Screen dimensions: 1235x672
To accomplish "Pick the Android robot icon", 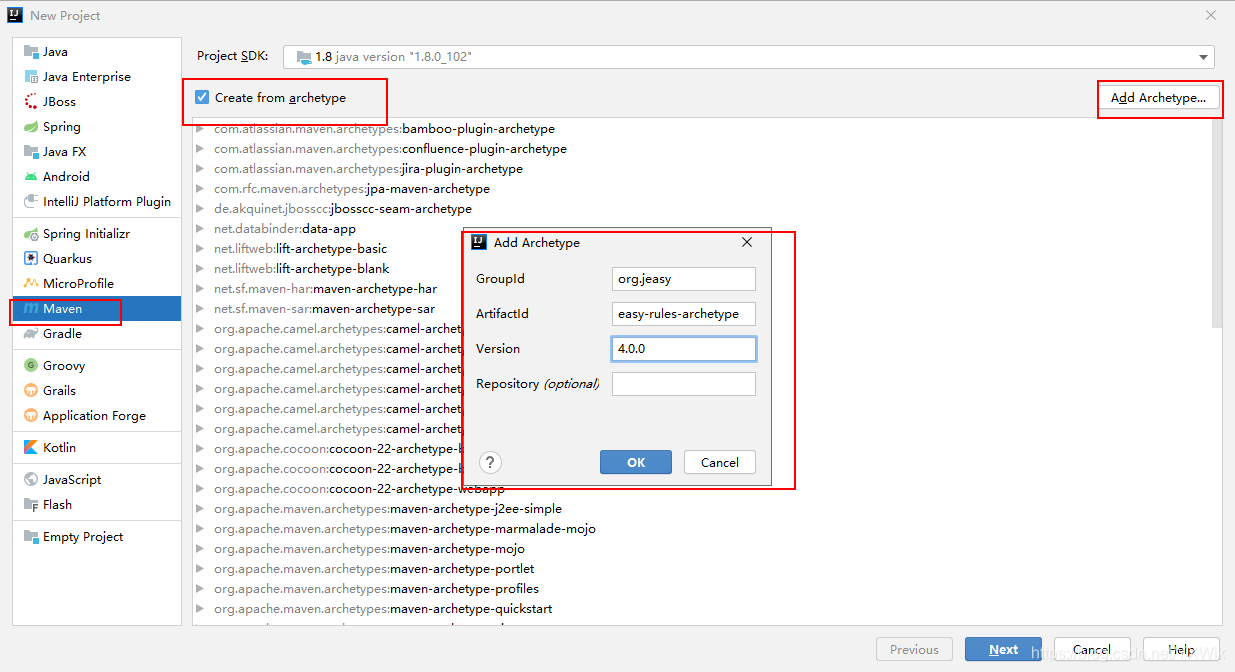I will point(31,177).
